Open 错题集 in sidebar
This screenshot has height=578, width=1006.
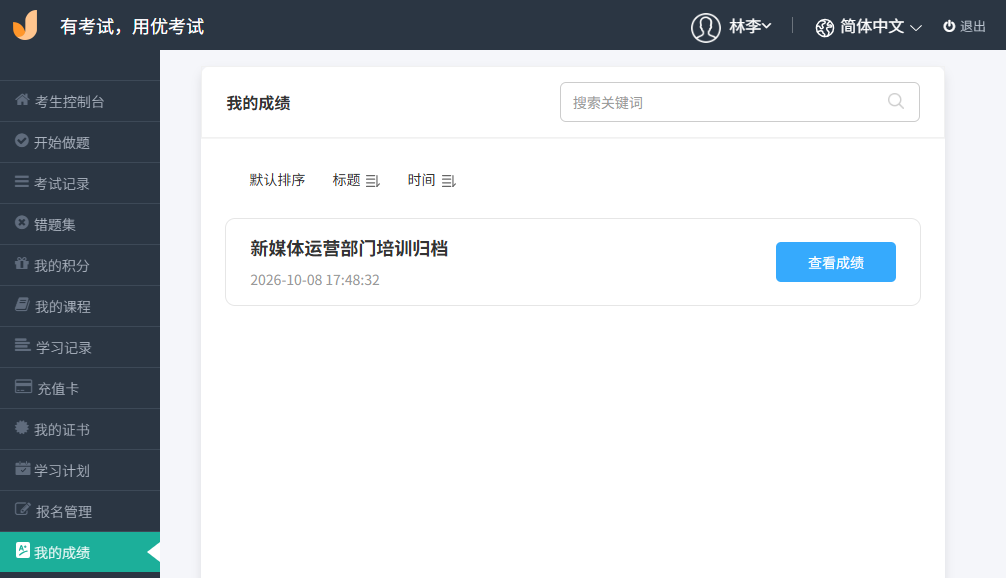pyautogui.click(x=80, y=225)
